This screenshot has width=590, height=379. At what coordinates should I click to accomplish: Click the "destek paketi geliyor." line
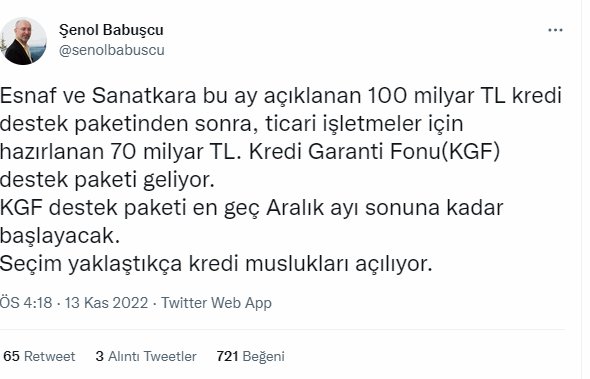(107, 180)
